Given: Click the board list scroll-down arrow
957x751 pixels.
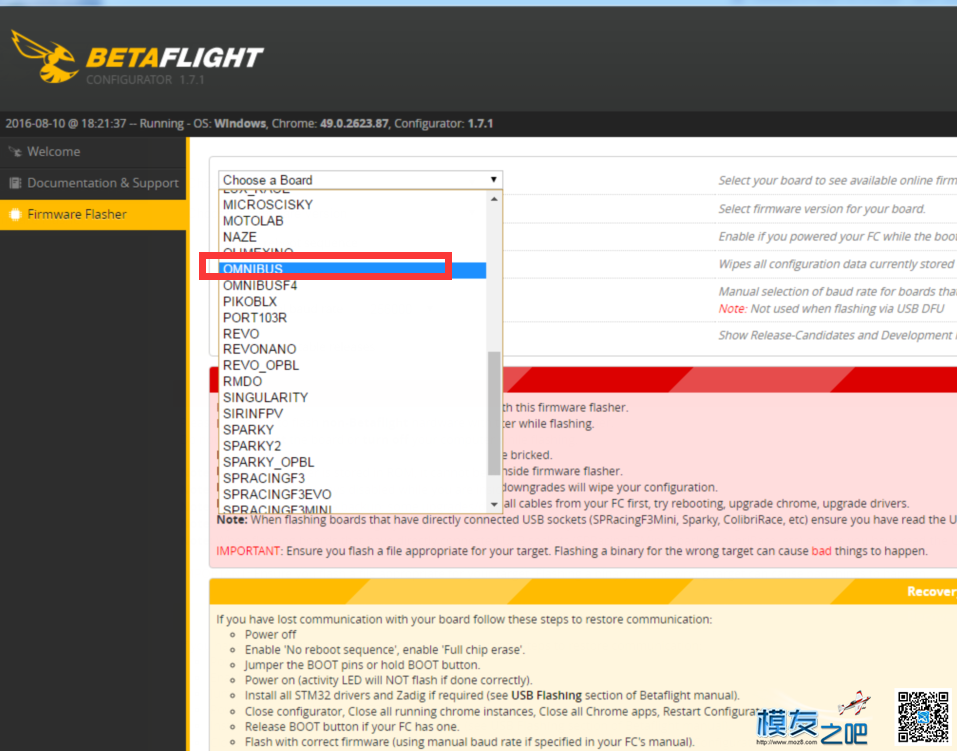Looking at the screenshot, I should (x=494, y=504).
